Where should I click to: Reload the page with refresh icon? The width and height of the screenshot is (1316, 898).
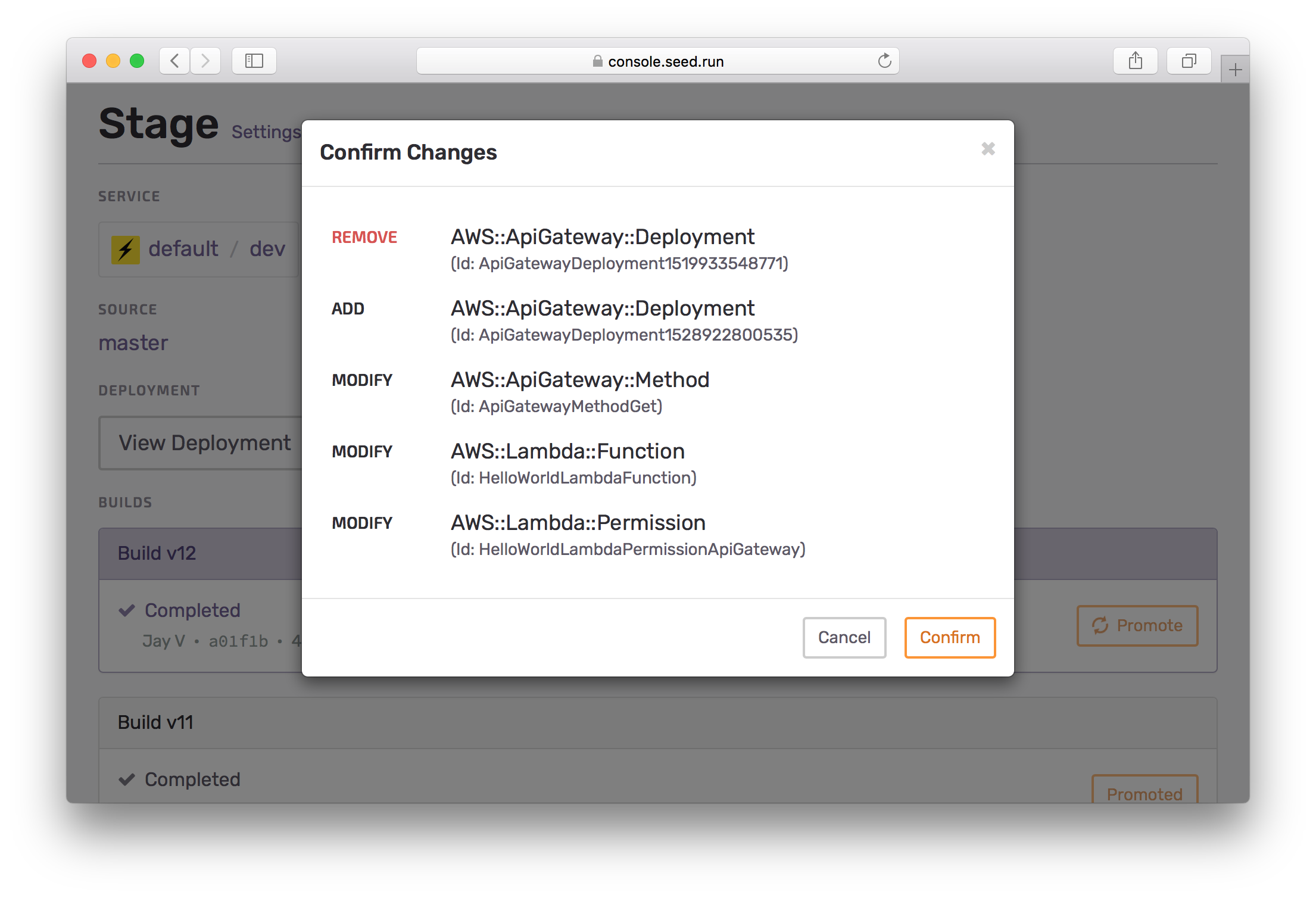(x=884, y=61)
